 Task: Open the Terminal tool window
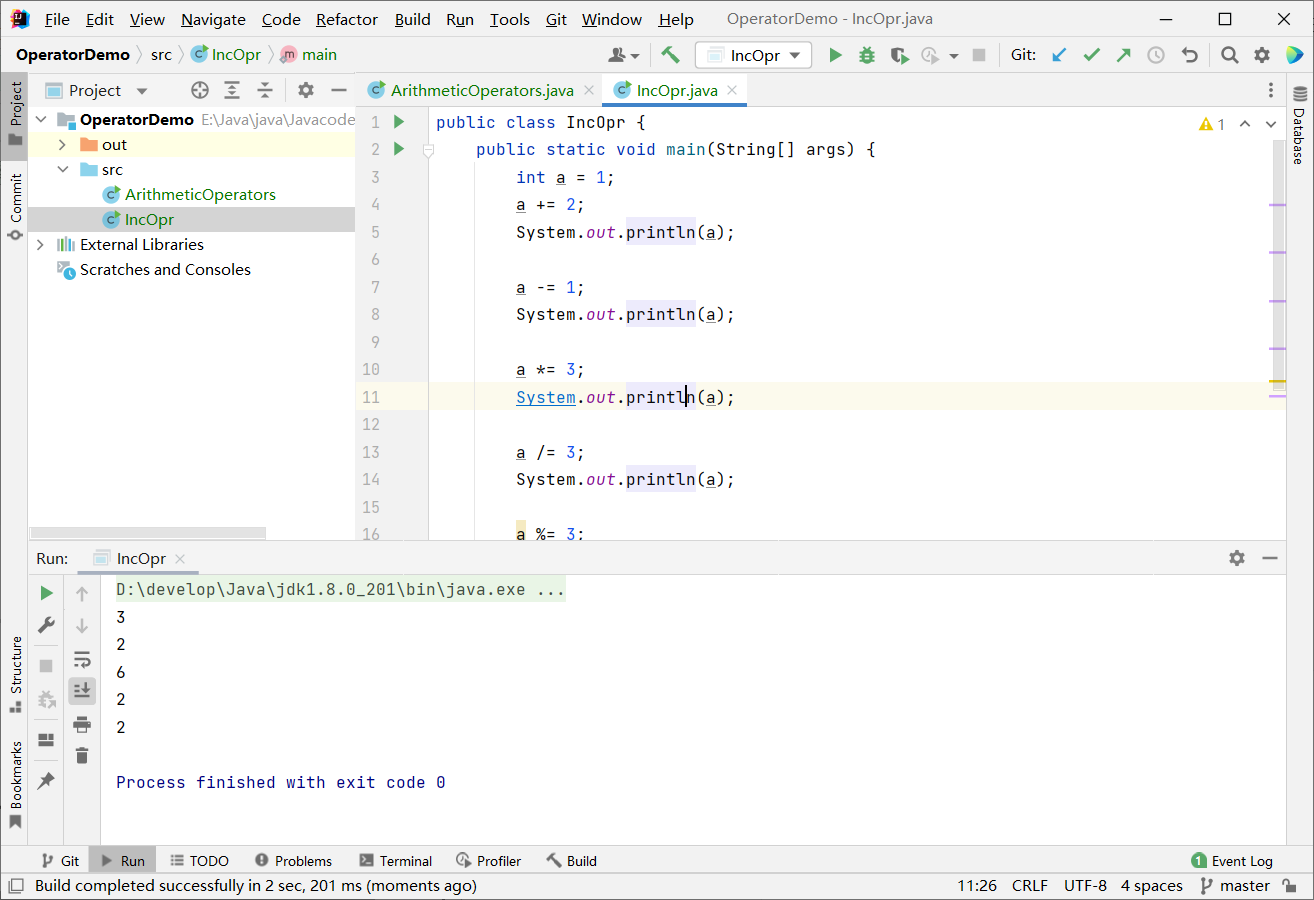tap(395, 860)
